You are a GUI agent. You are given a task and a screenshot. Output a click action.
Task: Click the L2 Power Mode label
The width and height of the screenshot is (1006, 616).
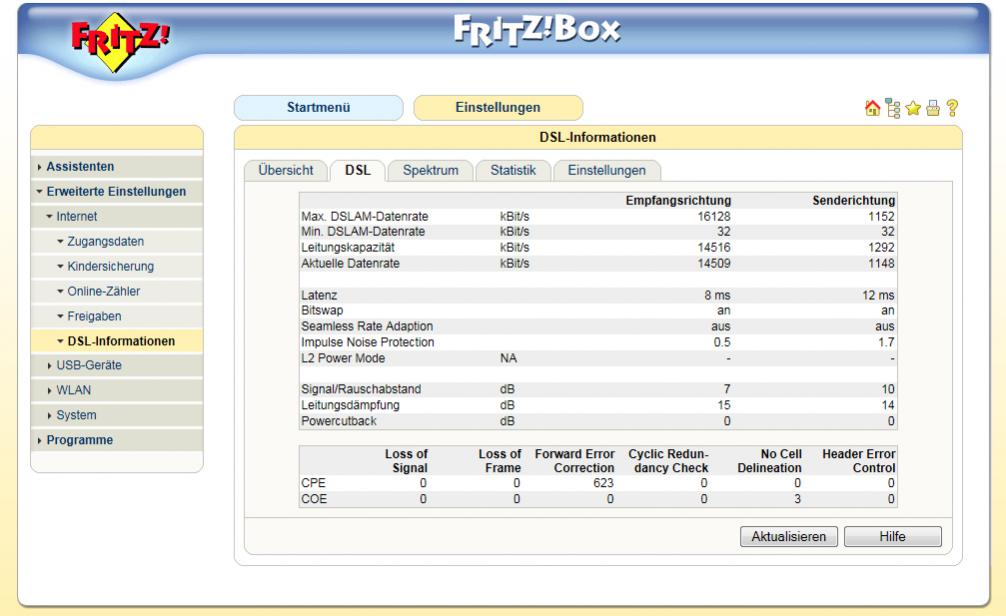tap(343, 359)
